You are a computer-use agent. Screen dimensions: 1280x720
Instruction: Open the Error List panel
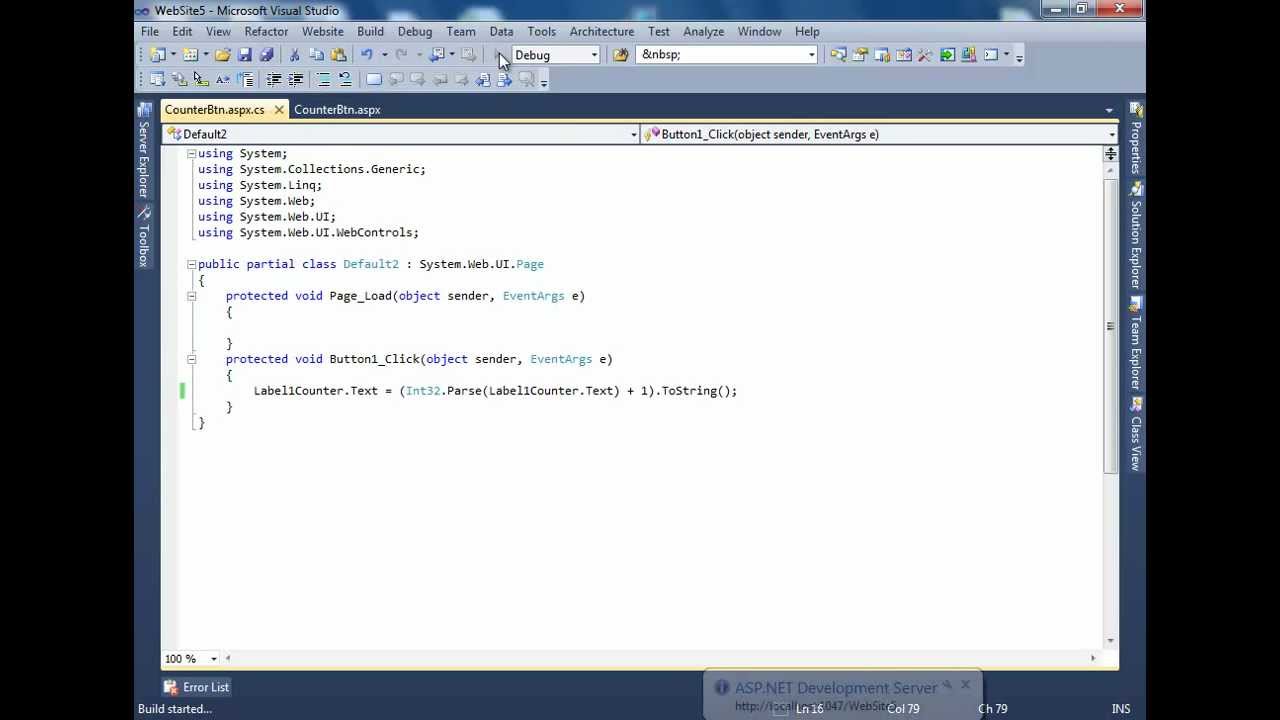198,687
